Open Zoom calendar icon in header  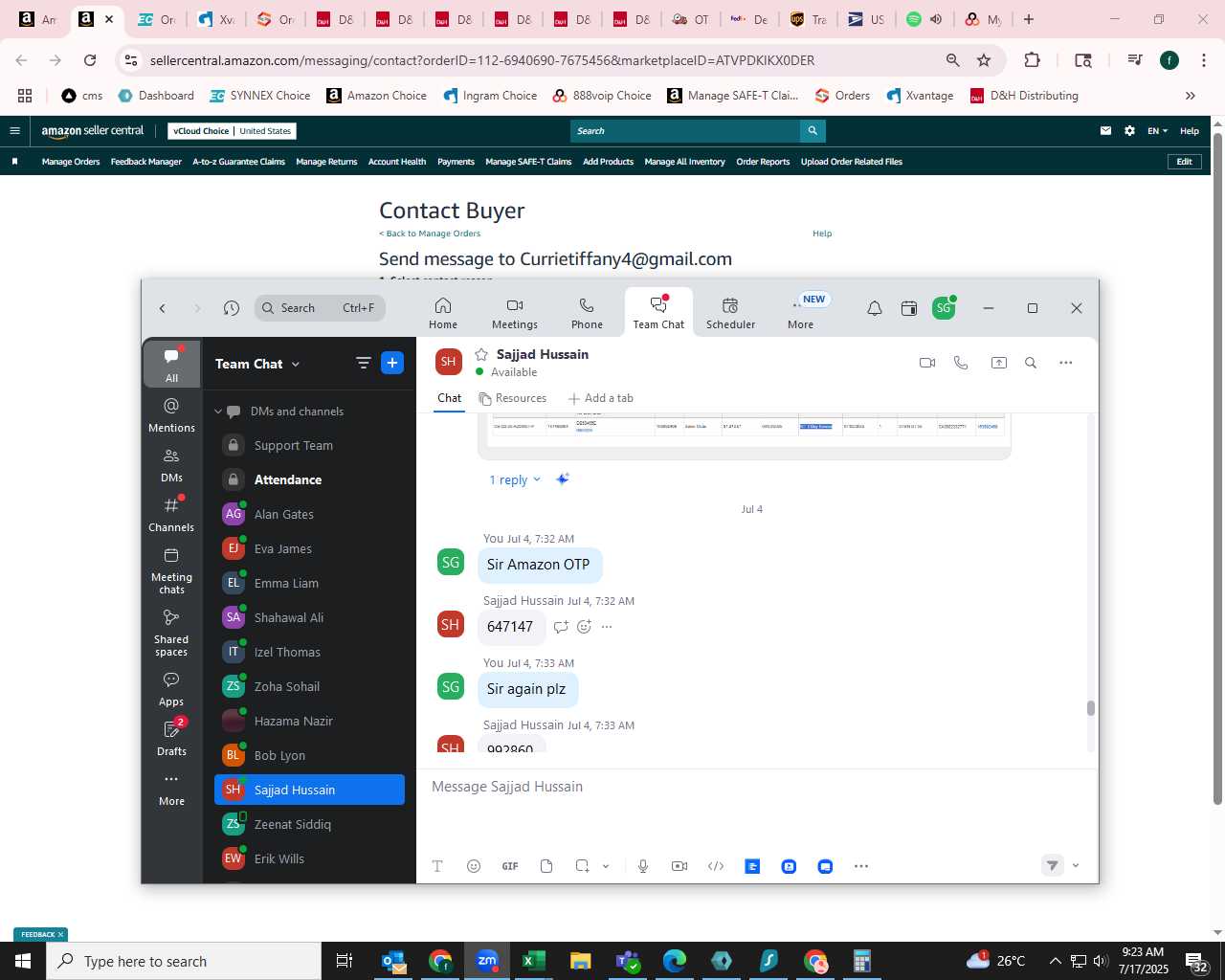pos(909,308)
